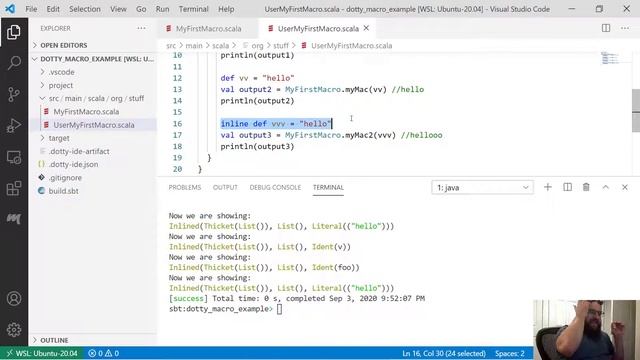Kill terminal with trash icon
640x360 pixels.
[x=586, y=187]
